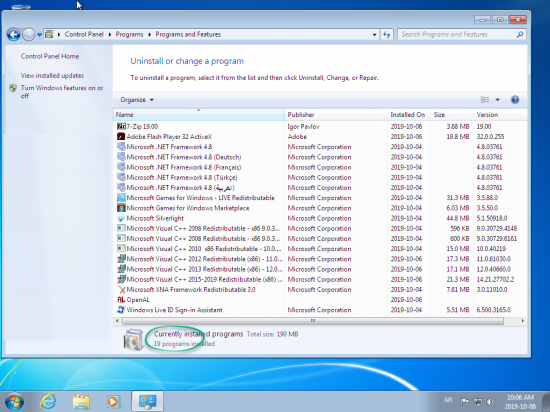Click the Microsoft XNA Framework Redistributable icon

121,290
